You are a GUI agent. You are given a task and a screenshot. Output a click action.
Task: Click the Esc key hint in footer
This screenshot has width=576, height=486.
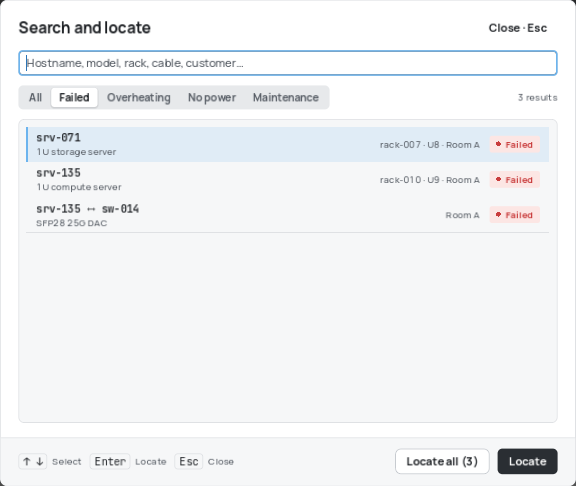pos(188,461)
